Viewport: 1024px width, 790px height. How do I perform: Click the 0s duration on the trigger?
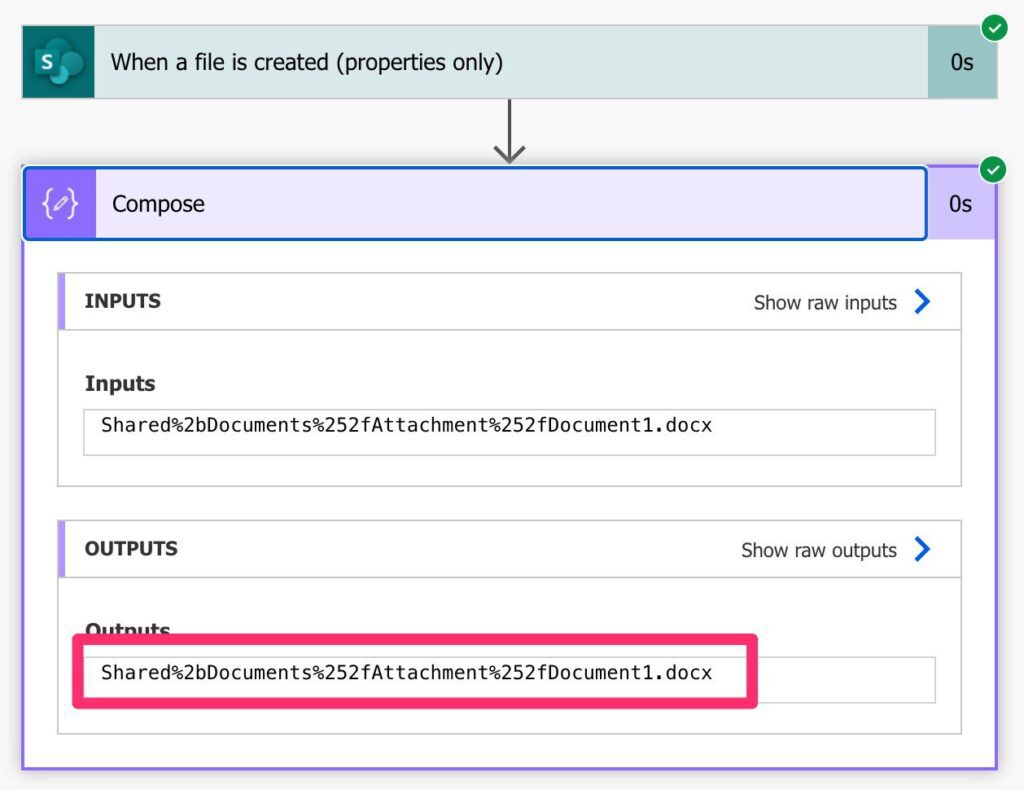coord(964,61)
